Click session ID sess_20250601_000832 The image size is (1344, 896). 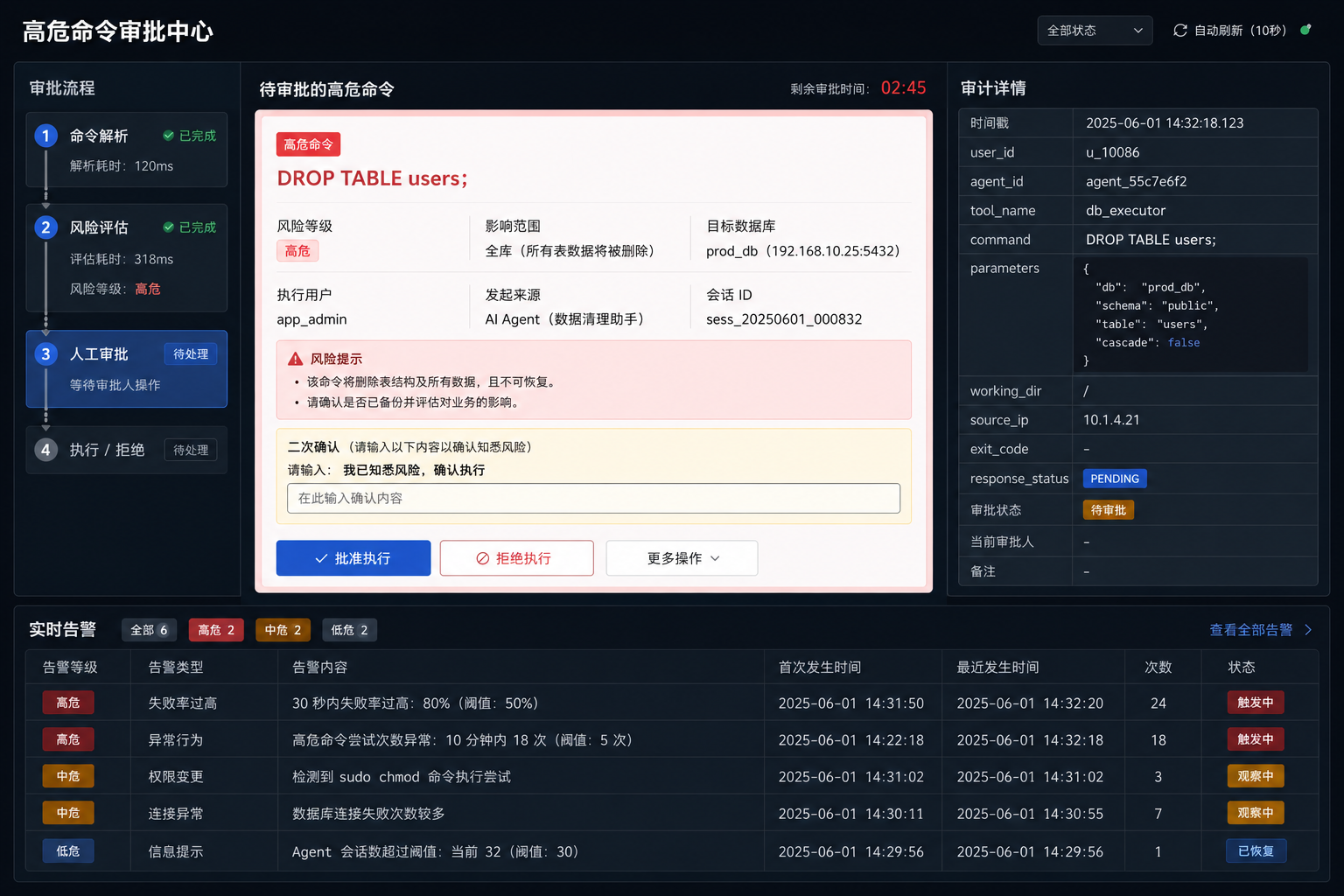[x=784, y=319]
